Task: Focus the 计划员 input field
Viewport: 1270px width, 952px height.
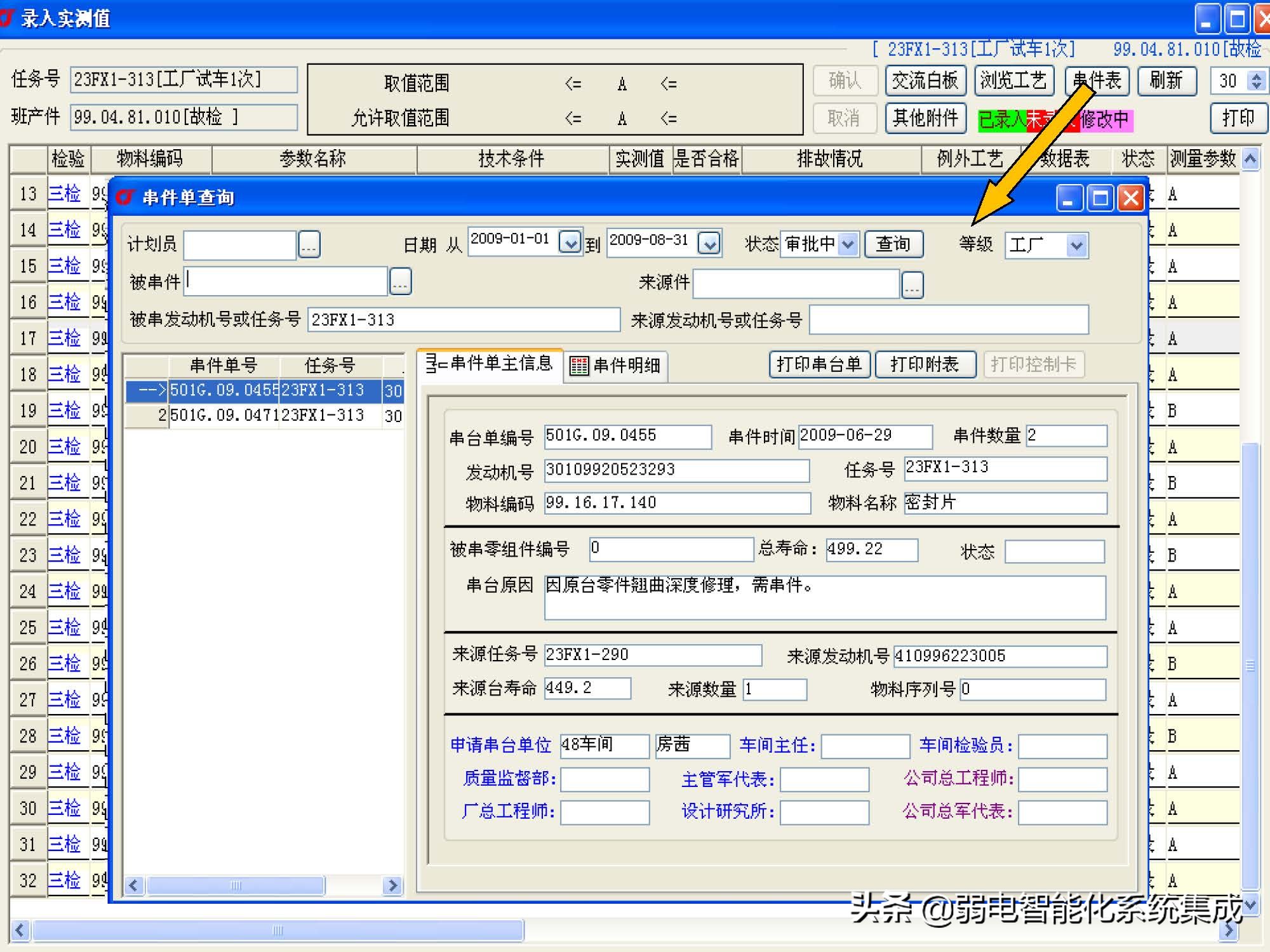Action: [240, 245]
